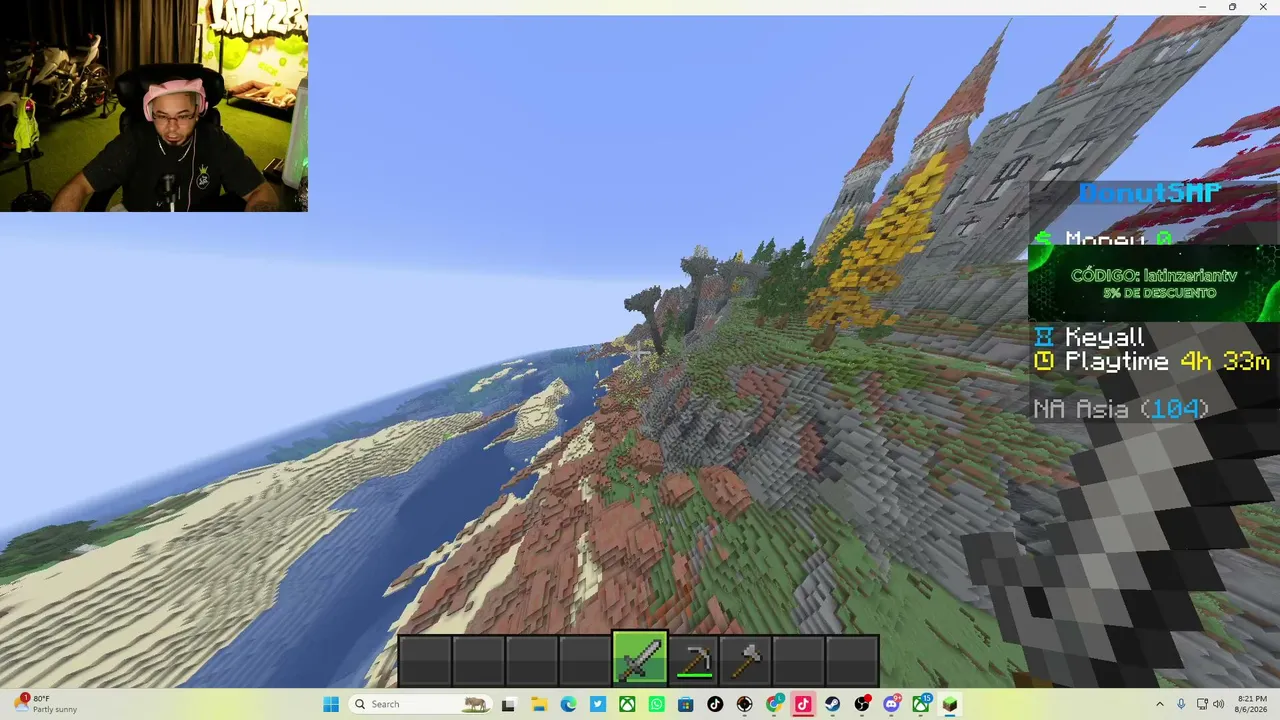Open the clock showing 8:21 PM
1280x720 pixels.
click(x=1252, y=704)
